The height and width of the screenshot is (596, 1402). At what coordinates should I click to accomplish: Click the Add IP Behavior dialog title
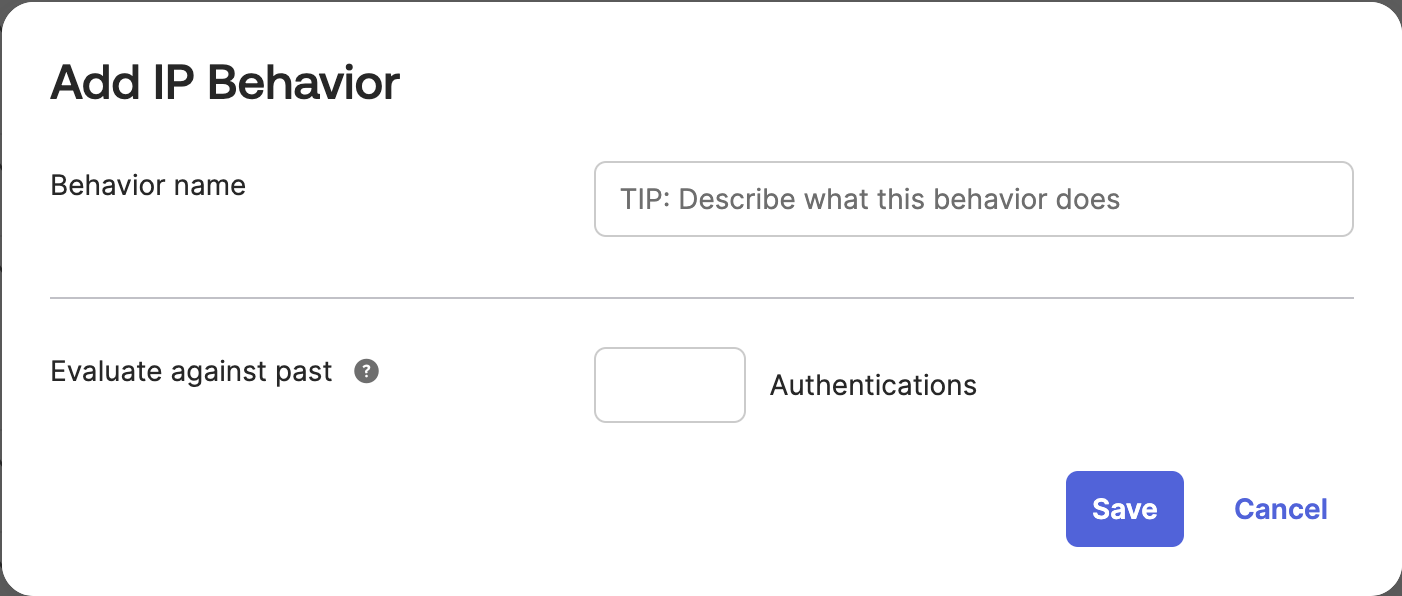[x=224, y=82]
